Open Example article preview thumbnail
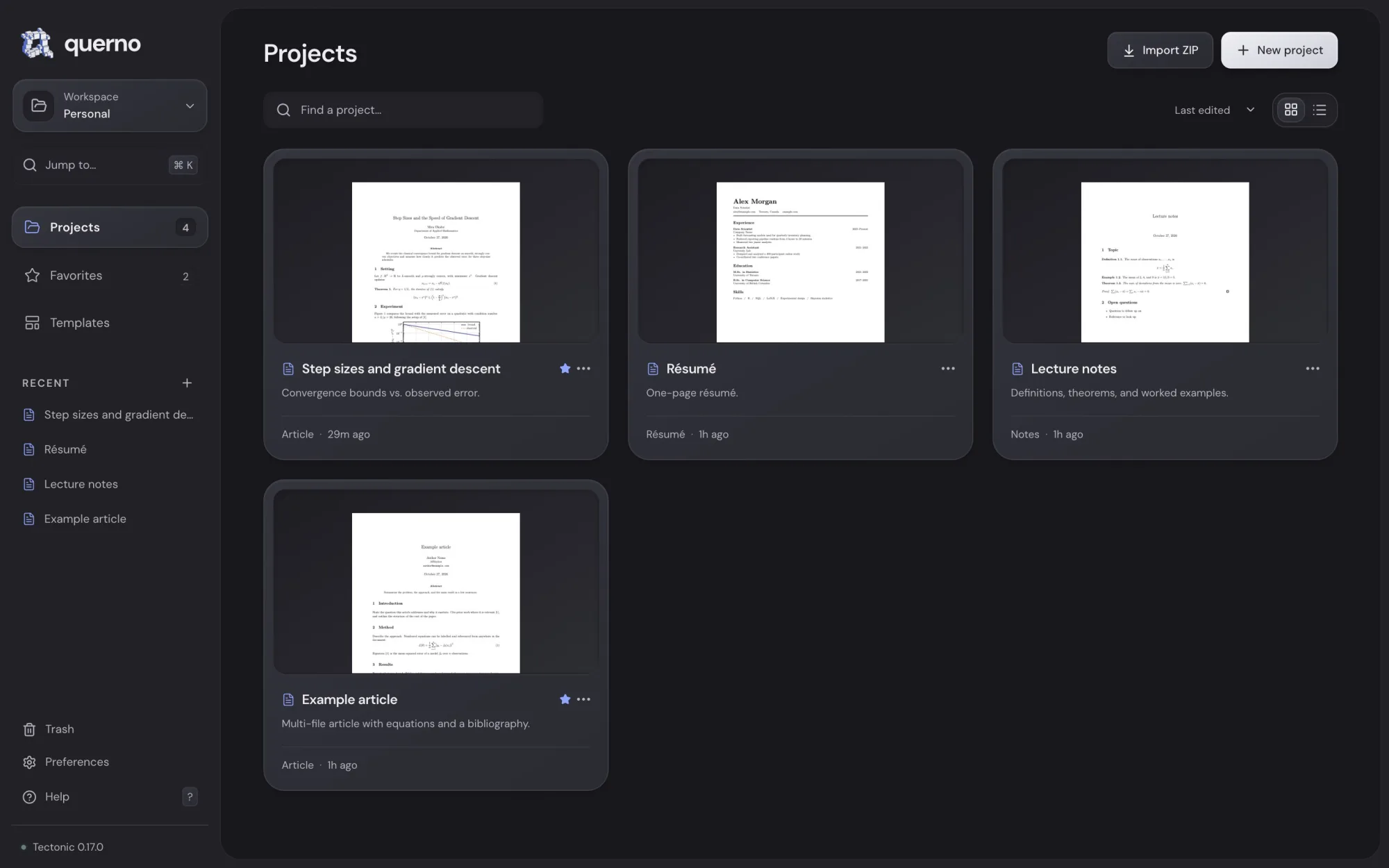 436,581
